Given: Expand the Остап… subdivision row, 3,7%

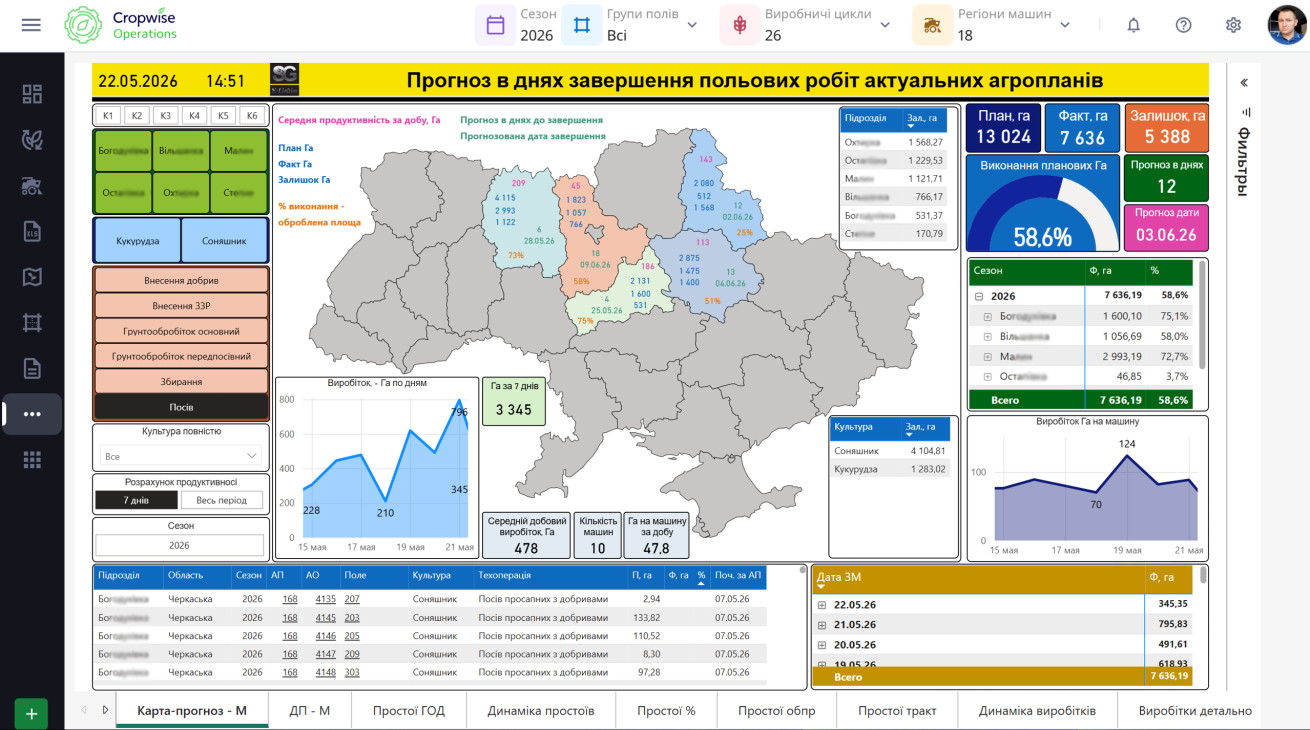Looking at the screenshot, I should pyautogui.click(x=988, y=376).
